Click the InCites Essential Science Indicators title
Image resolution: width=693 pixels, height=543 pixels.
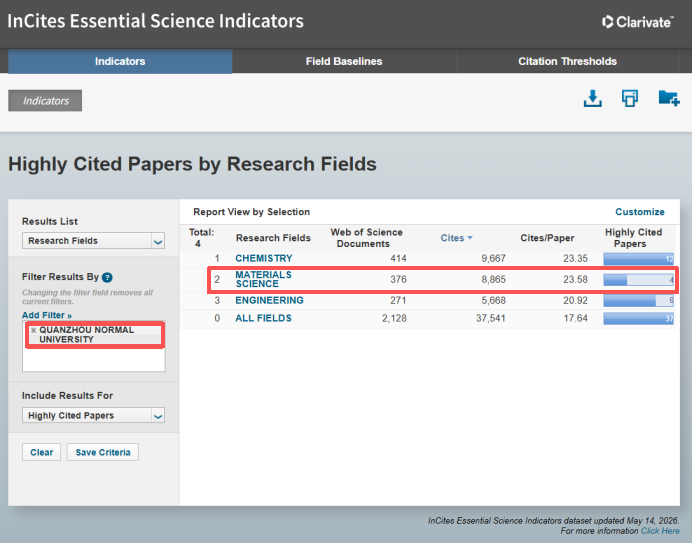click(156, 21)
